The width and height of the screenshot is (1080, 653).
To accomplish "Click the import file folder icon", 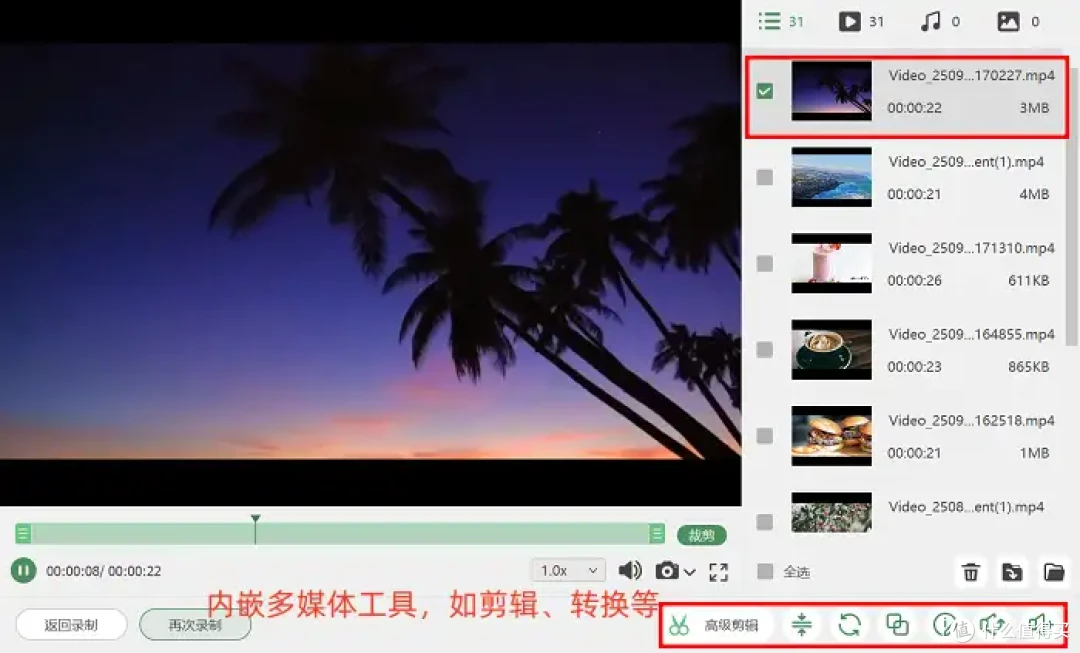I will tap(1012, 572).
